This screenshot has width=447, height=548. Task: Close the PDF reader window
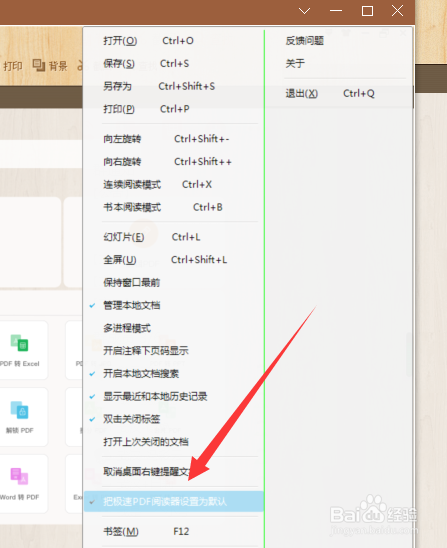397,11
